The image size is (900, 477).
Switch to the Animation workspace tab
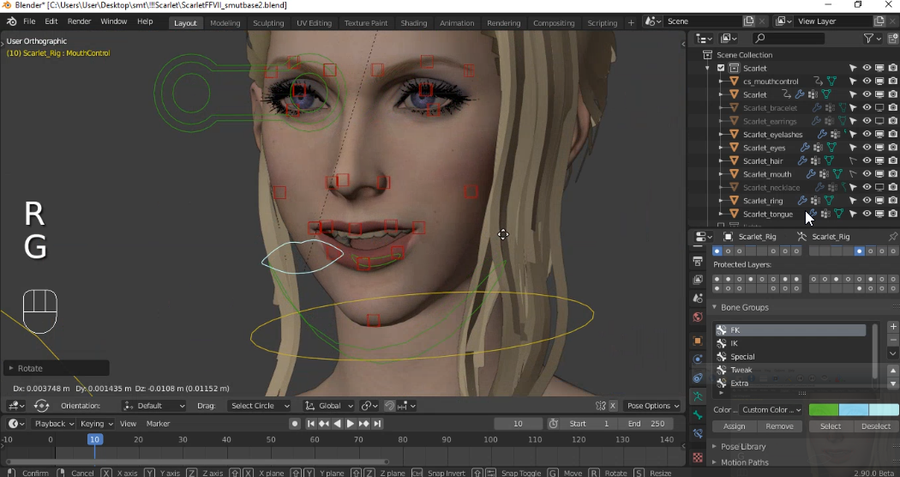coord(456,23)
